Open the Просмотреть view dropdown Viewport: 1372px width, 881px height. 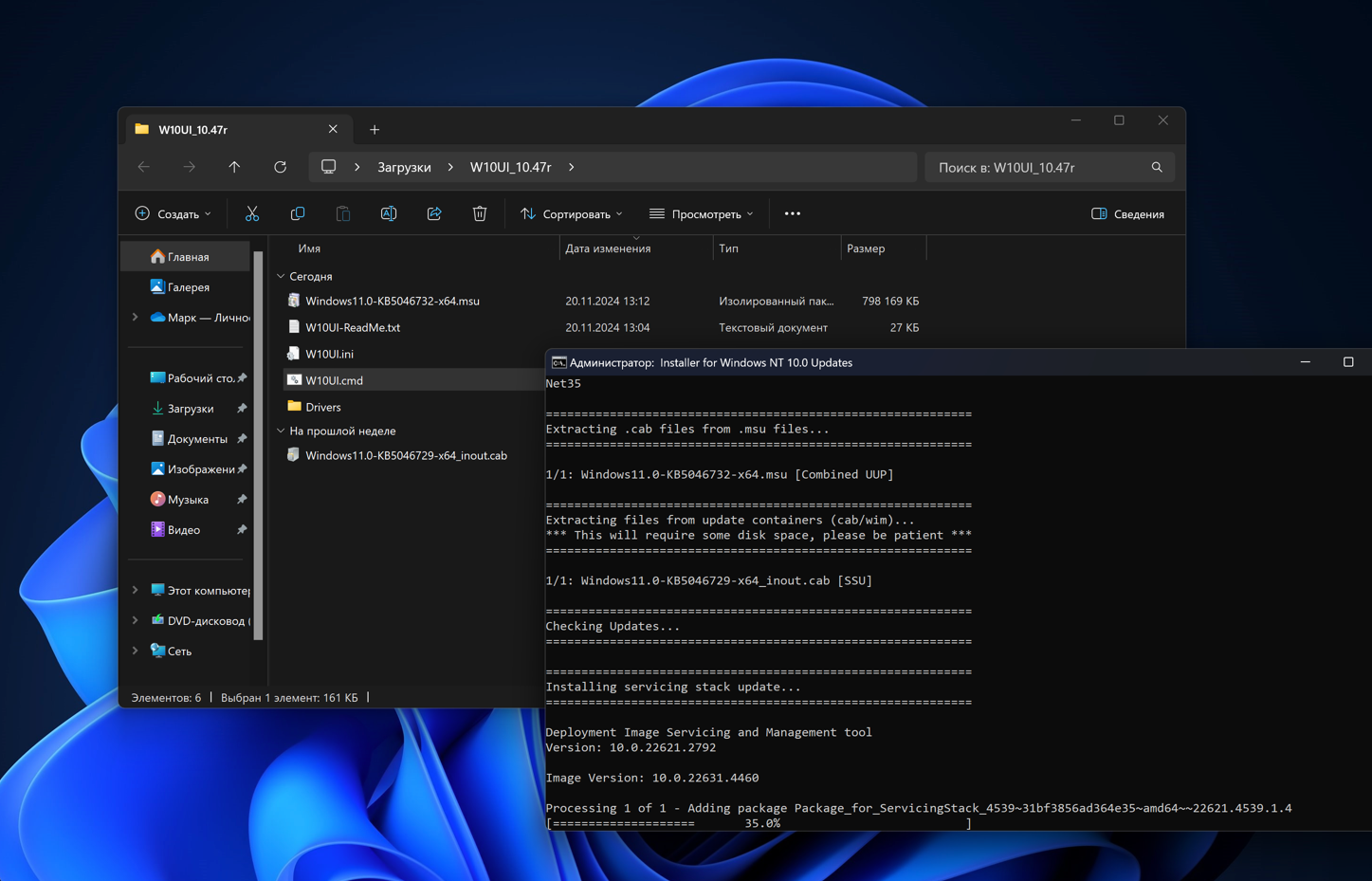(701, 214)
